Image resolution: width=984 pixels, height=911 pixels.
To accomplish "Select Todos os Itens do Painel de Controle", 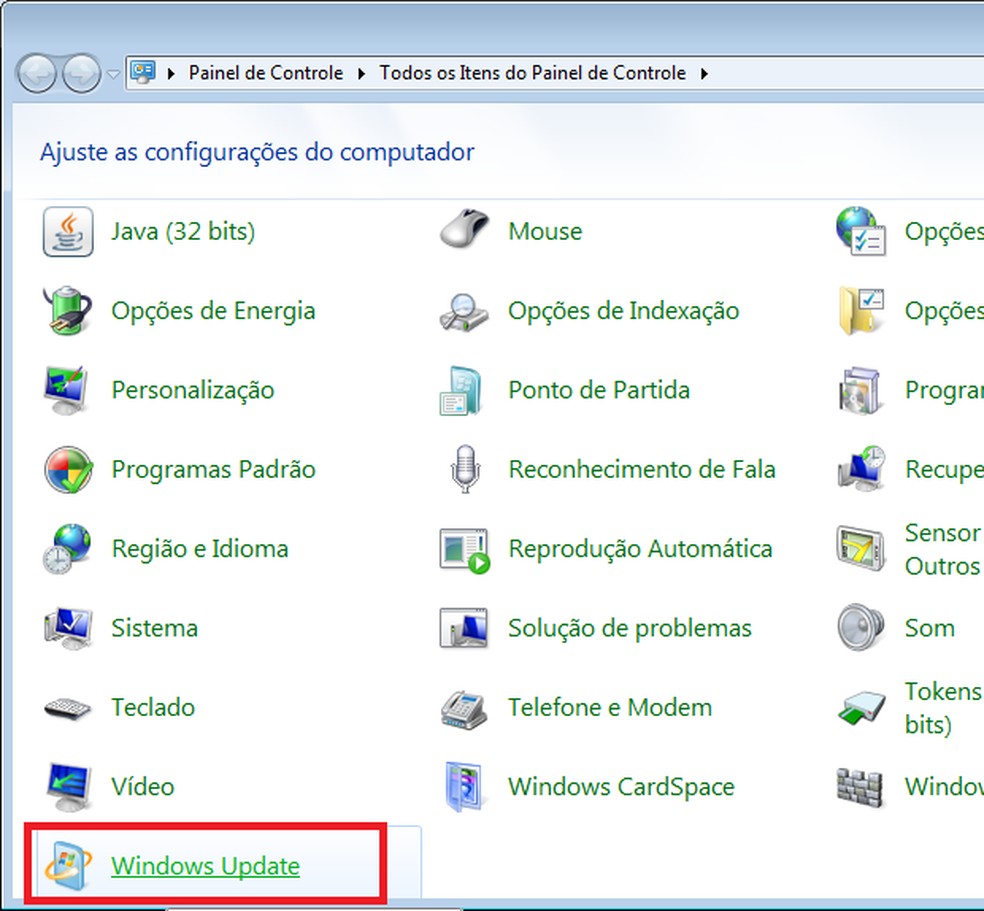I will [531, 73].
